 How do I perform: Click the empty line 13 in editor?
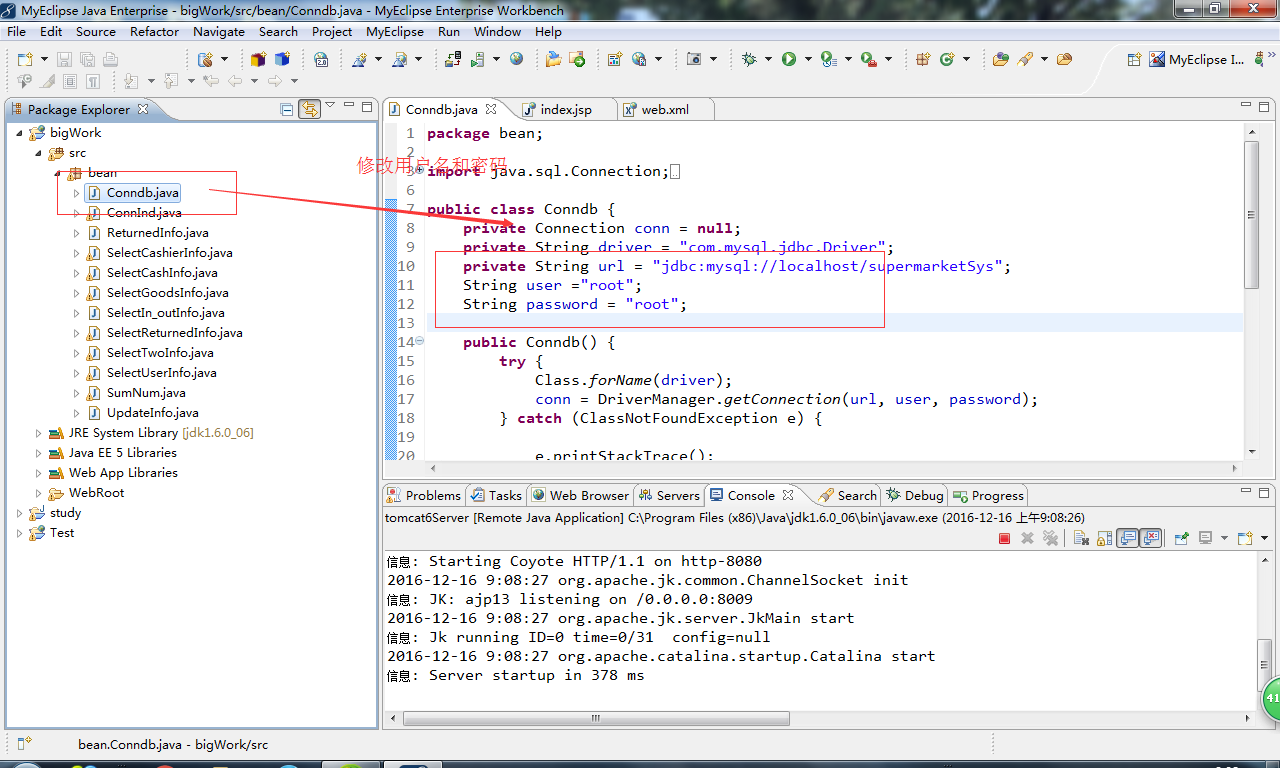click(x=835, y=323)
